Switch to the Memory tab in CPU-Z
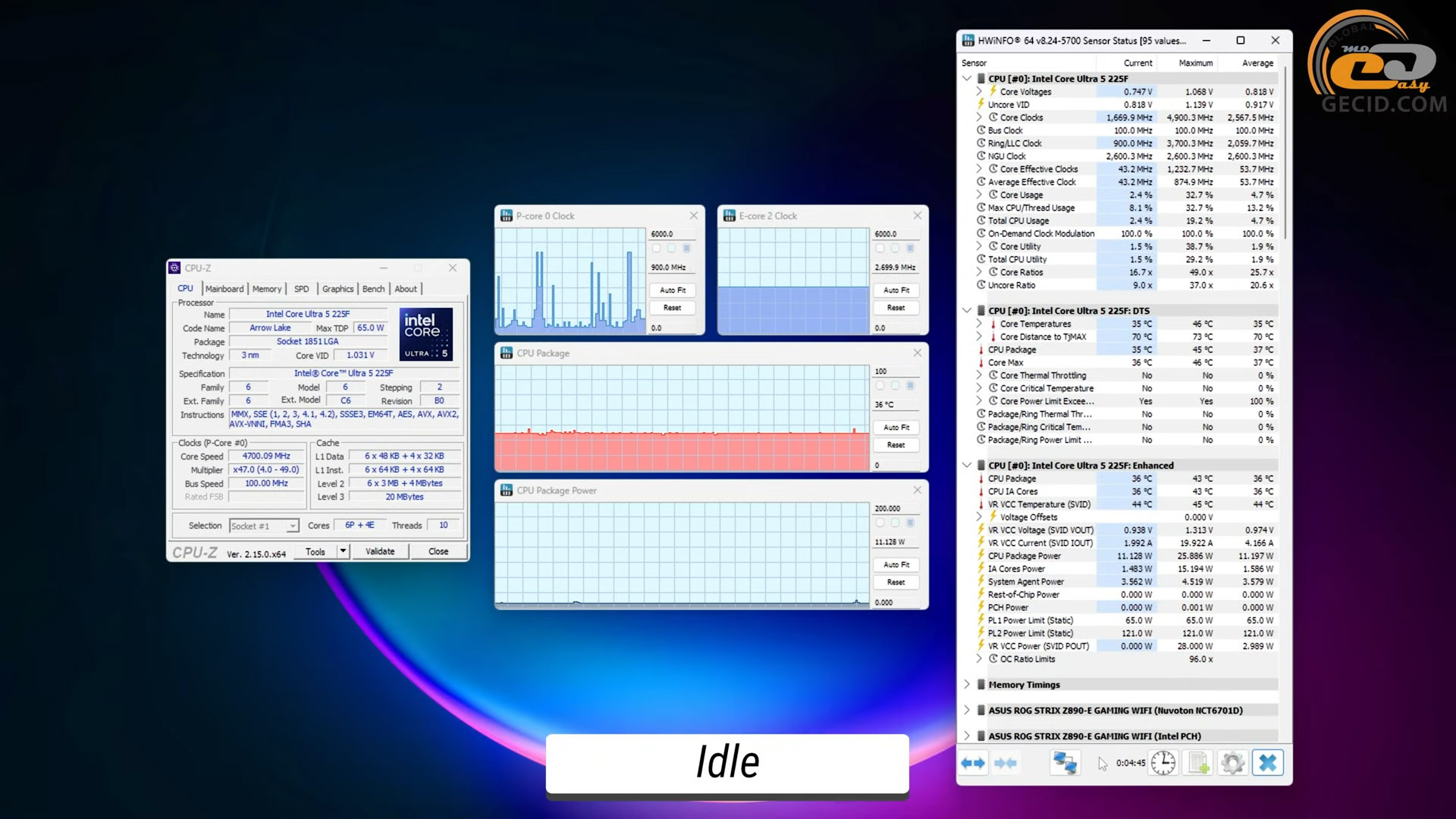 coord(267,289)
